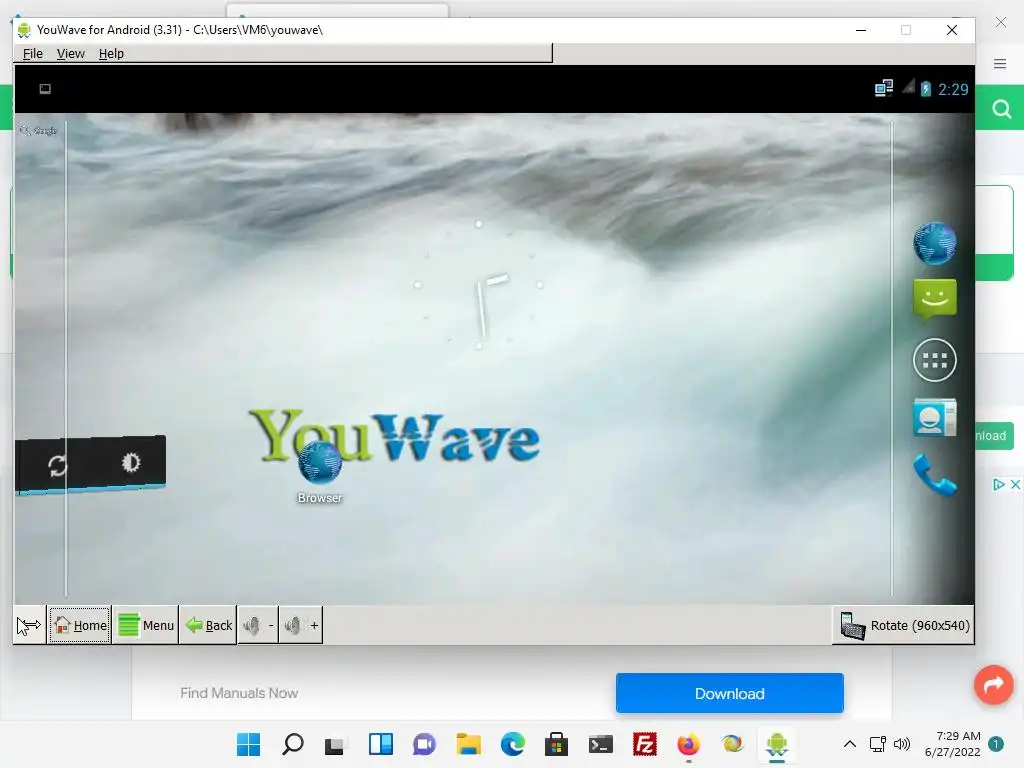Open the hamburger menu in background browser

[1000, 63]
